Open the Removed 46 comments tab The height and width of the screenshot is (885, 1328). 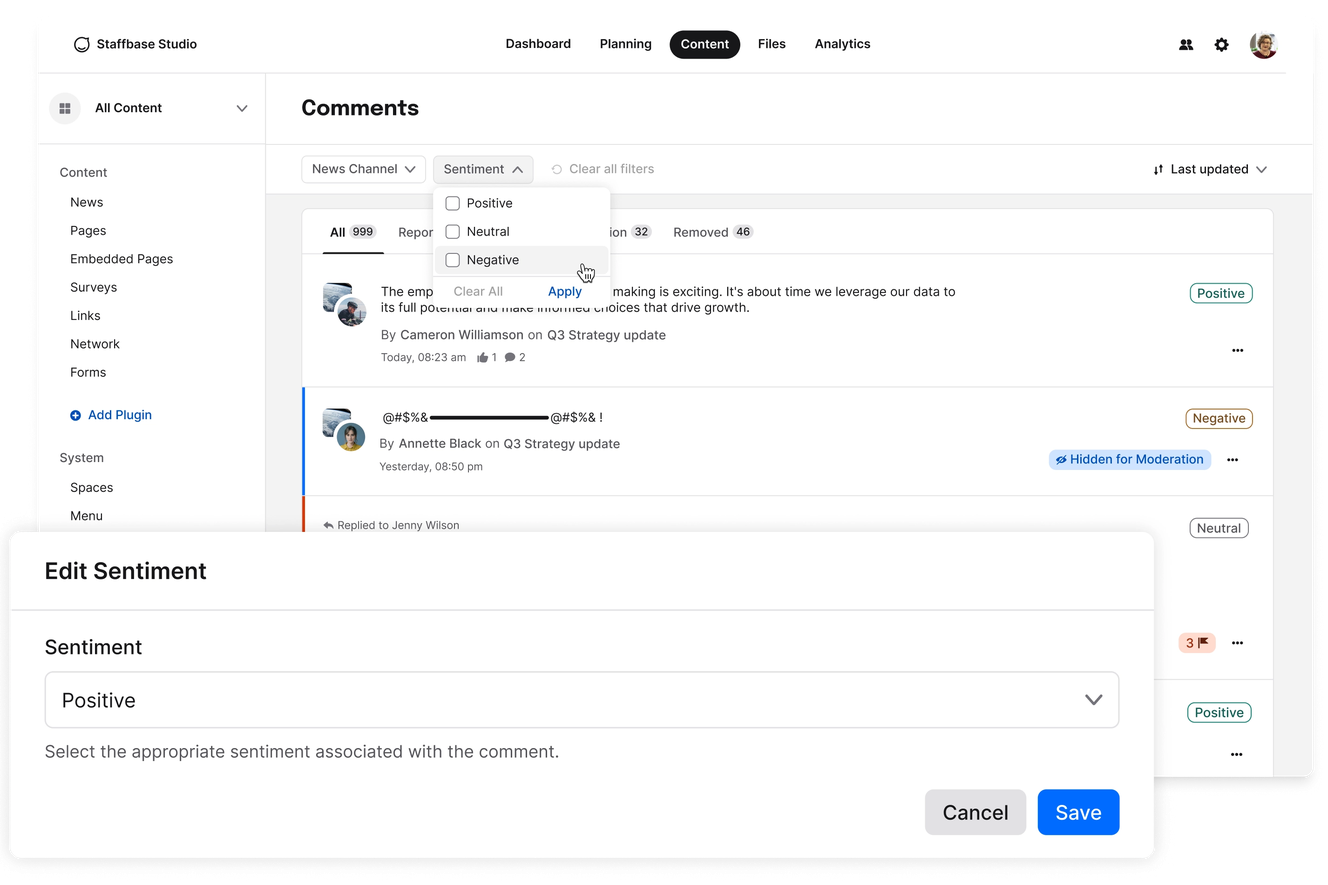pyautogui.click(x=712, y=231)
